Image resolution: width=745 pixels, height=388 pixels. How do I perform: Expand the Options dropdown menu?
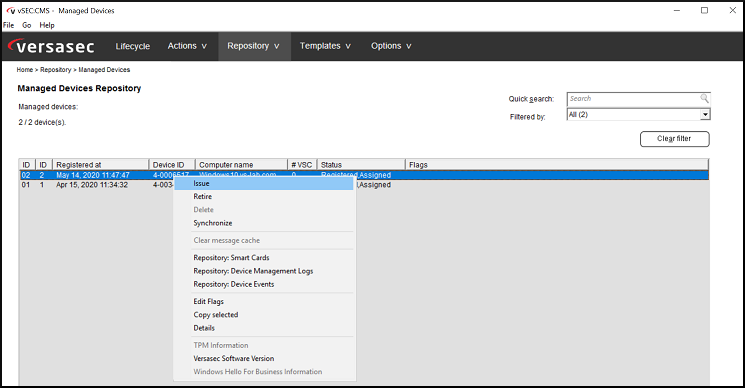click(391, 46)
